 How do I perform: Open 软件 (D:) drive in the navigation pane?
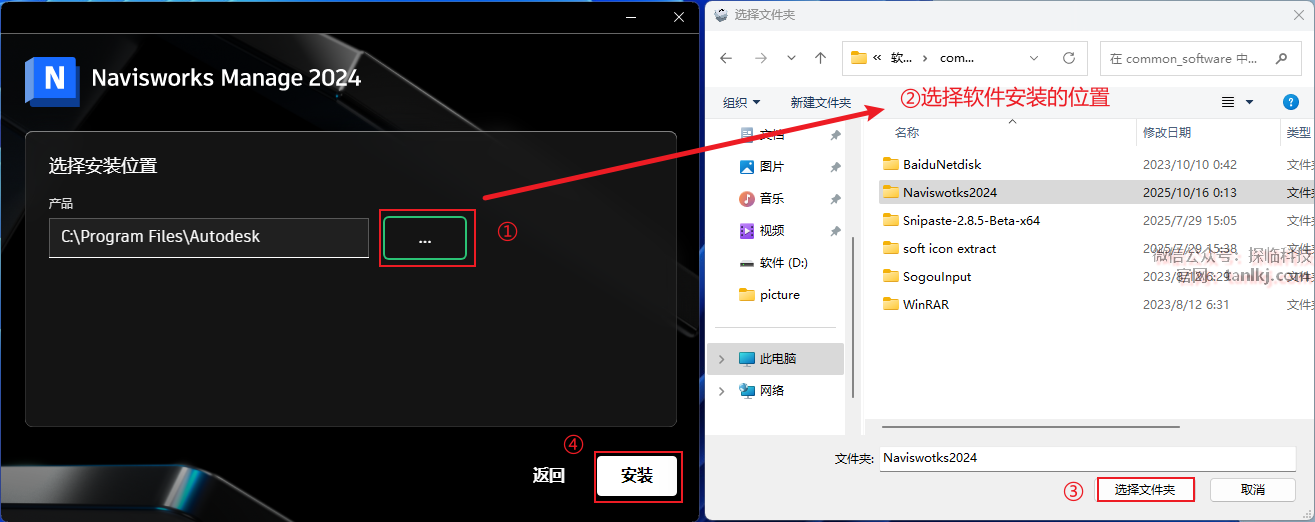[783, 262]
